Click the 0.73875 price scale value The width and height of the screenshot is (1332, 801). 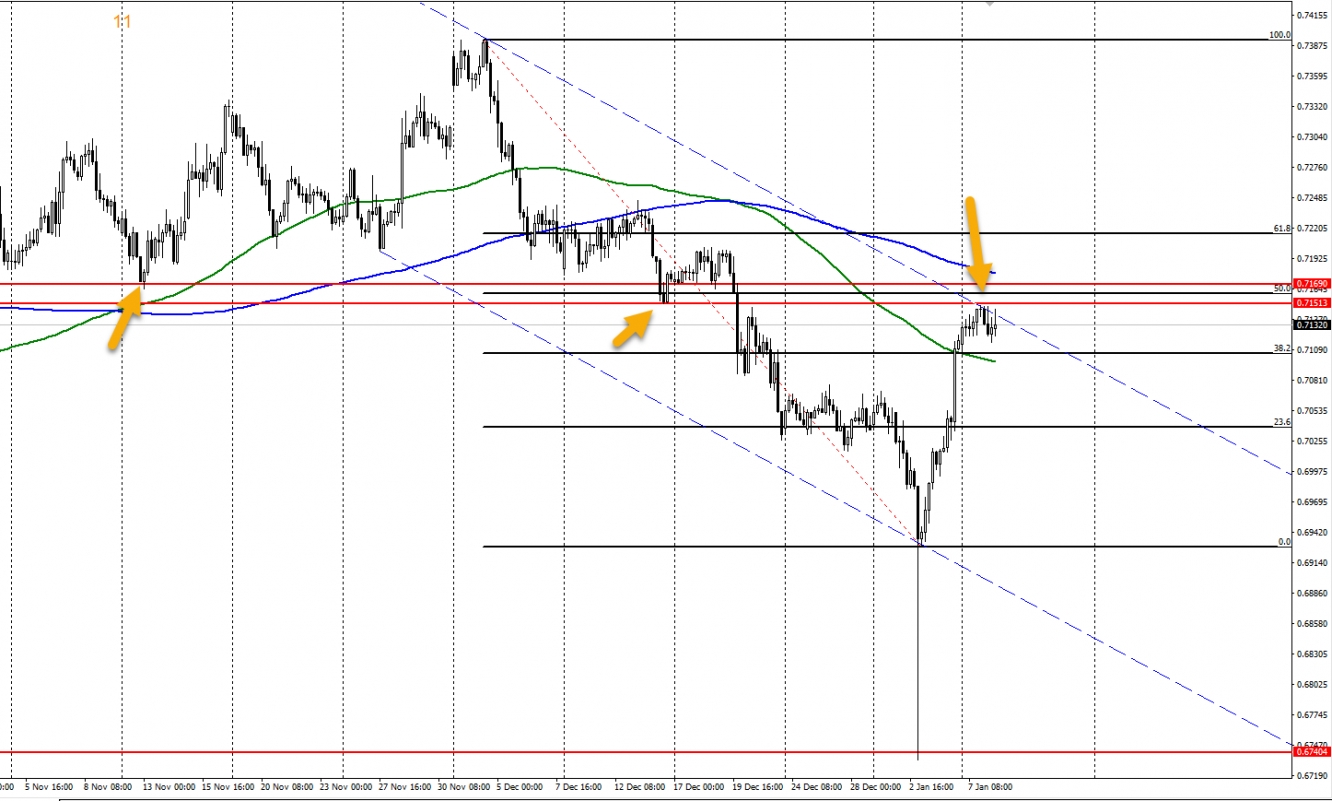pyautogui.click(x=1312, y=46)
